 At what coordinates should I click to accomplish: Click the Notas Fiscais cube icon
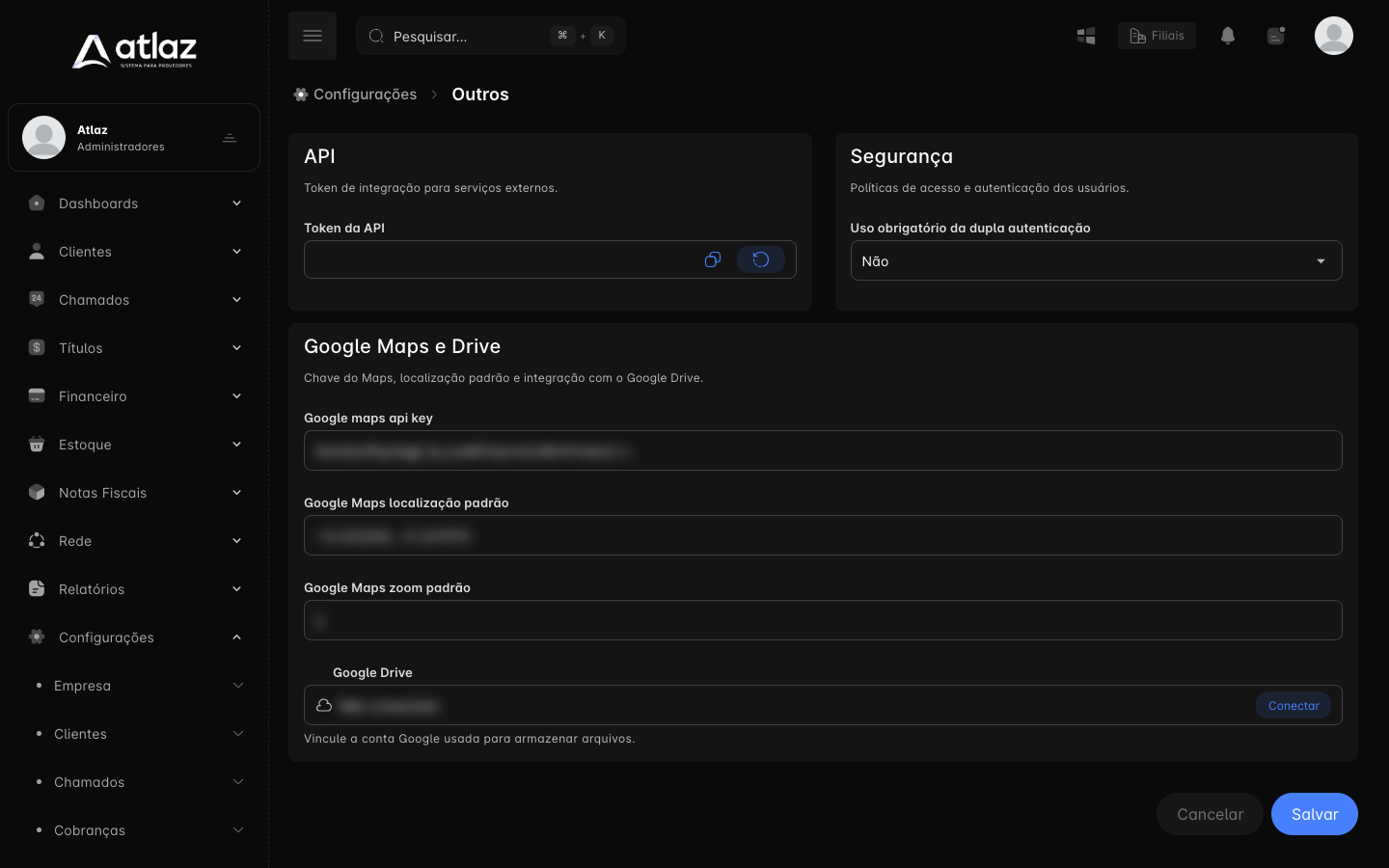point(37,492)
